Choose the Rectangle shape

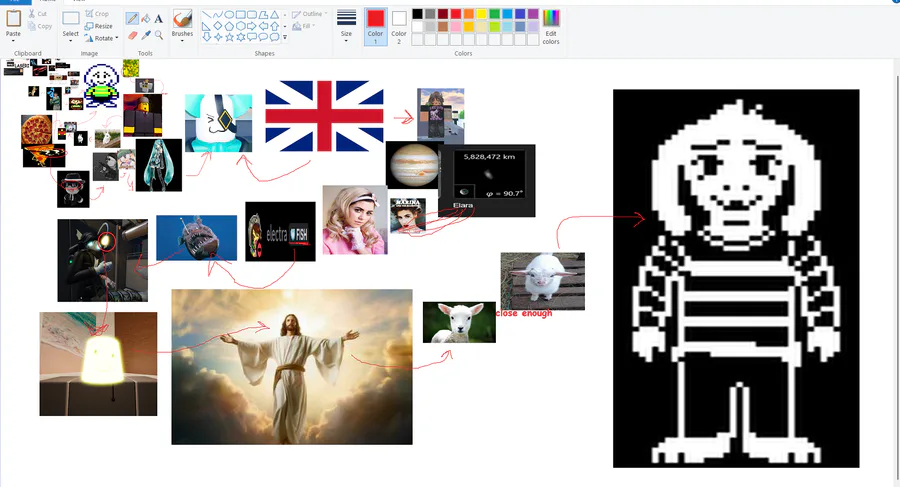tap(240, 14)
